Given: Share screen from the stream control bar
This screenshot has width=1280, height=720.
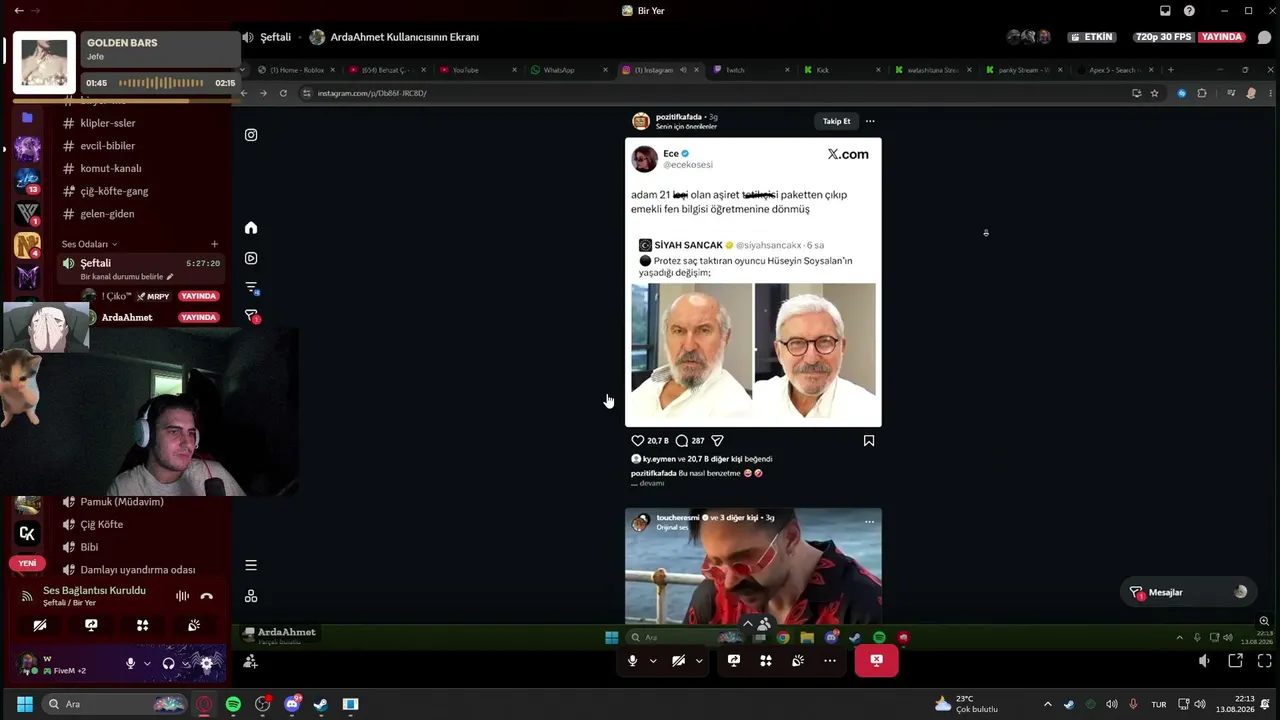Looking at the screenshot, I should click(734, 660).
